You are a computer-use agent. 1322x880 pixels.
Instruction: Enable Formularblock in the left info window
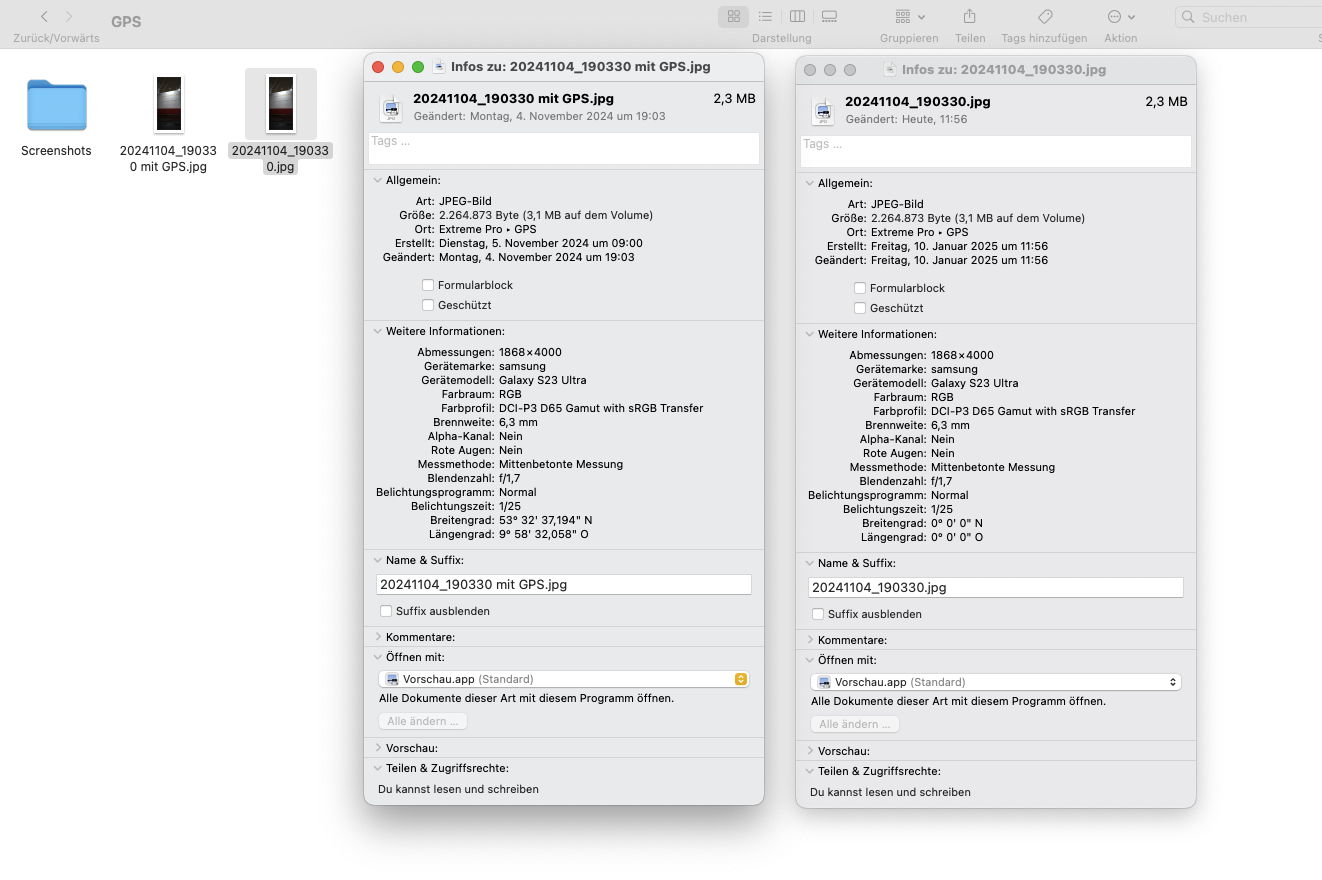point(428,285)
